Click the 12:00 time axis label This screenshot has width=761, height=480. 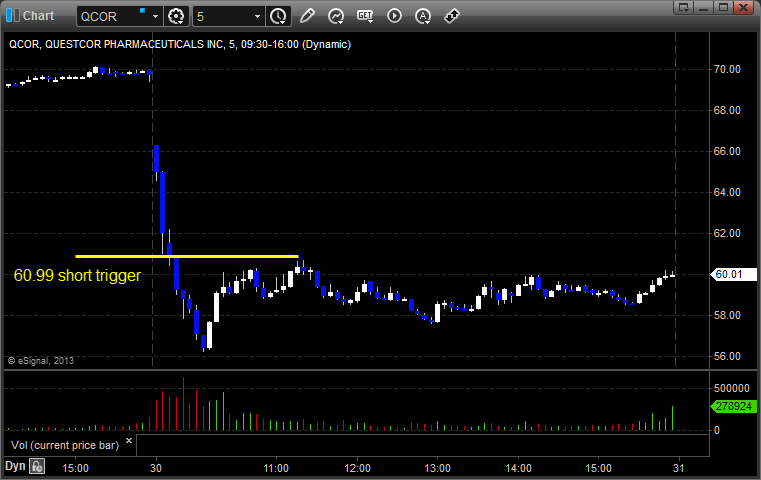pyautogui.click(x=357, y=468)
